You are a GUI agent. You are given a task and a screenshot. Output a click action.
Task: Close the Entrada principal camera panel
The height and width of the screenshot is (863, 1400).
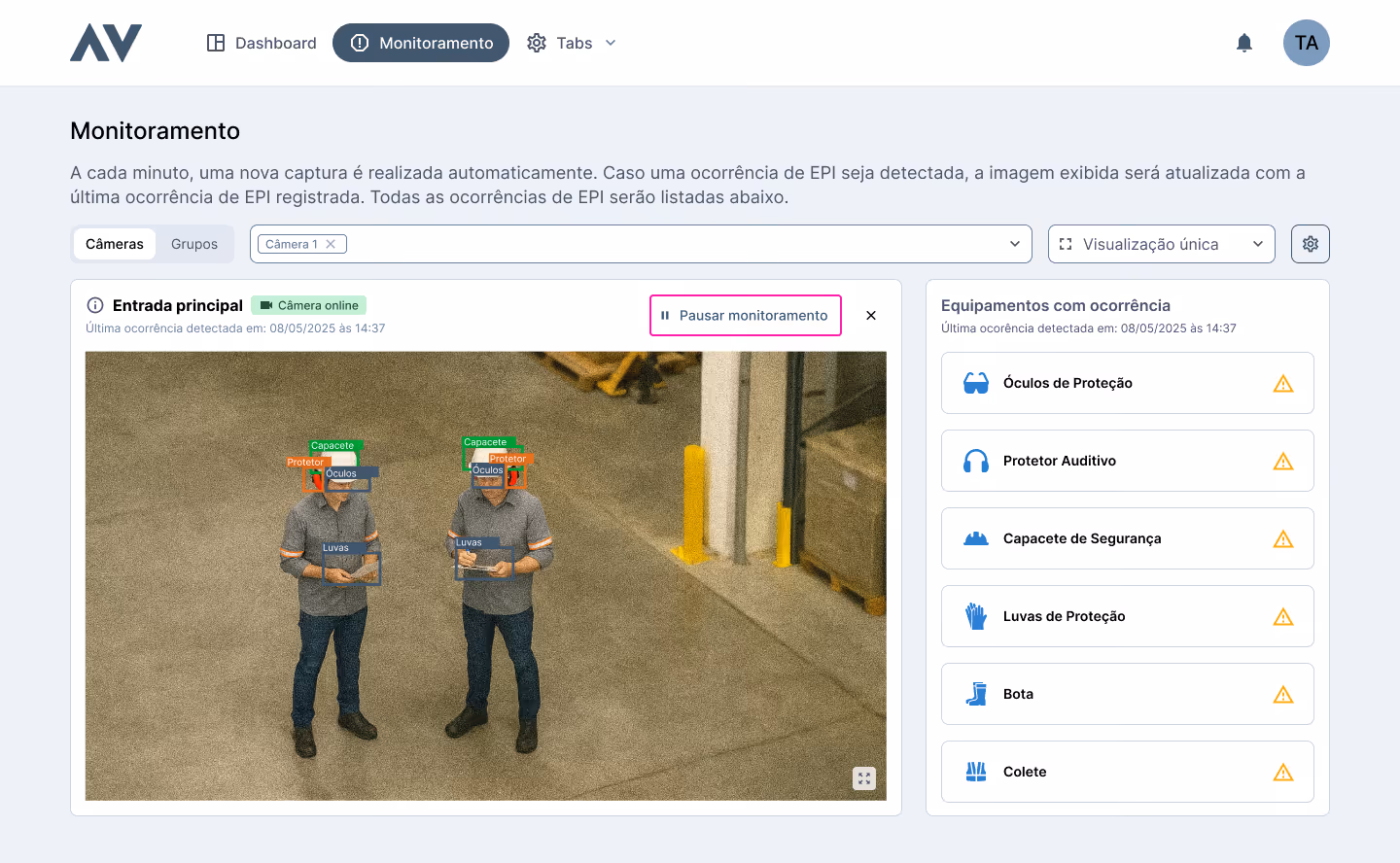871,316
